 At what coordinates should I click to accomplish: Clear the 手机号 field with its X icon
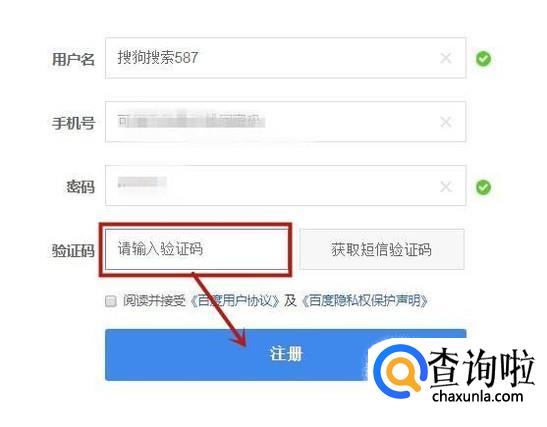click(446, 122)
